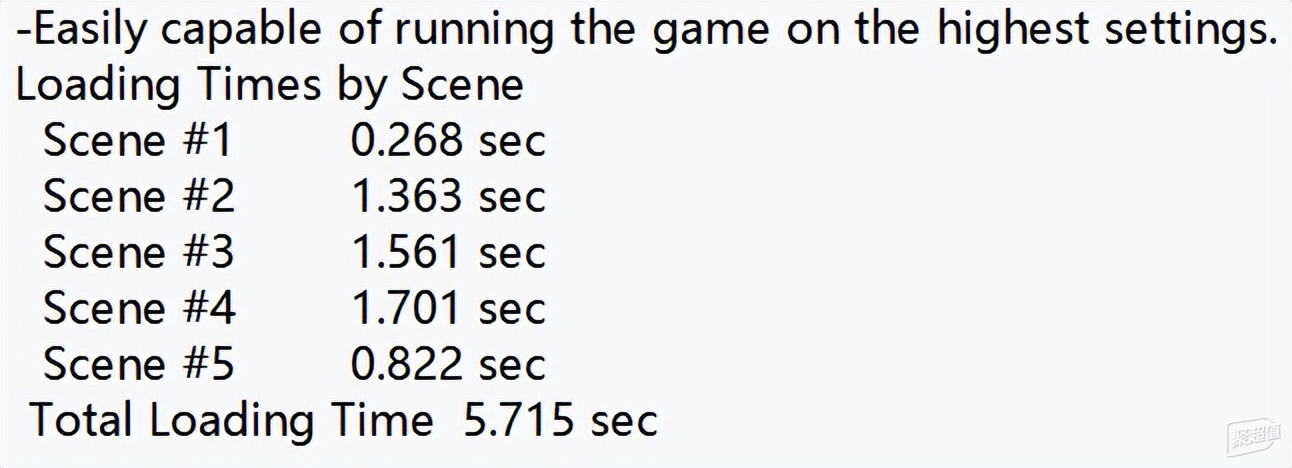The image size is (1292, 468).
Task: Click the watermark logo in the corner
Action: (1254, 436)
